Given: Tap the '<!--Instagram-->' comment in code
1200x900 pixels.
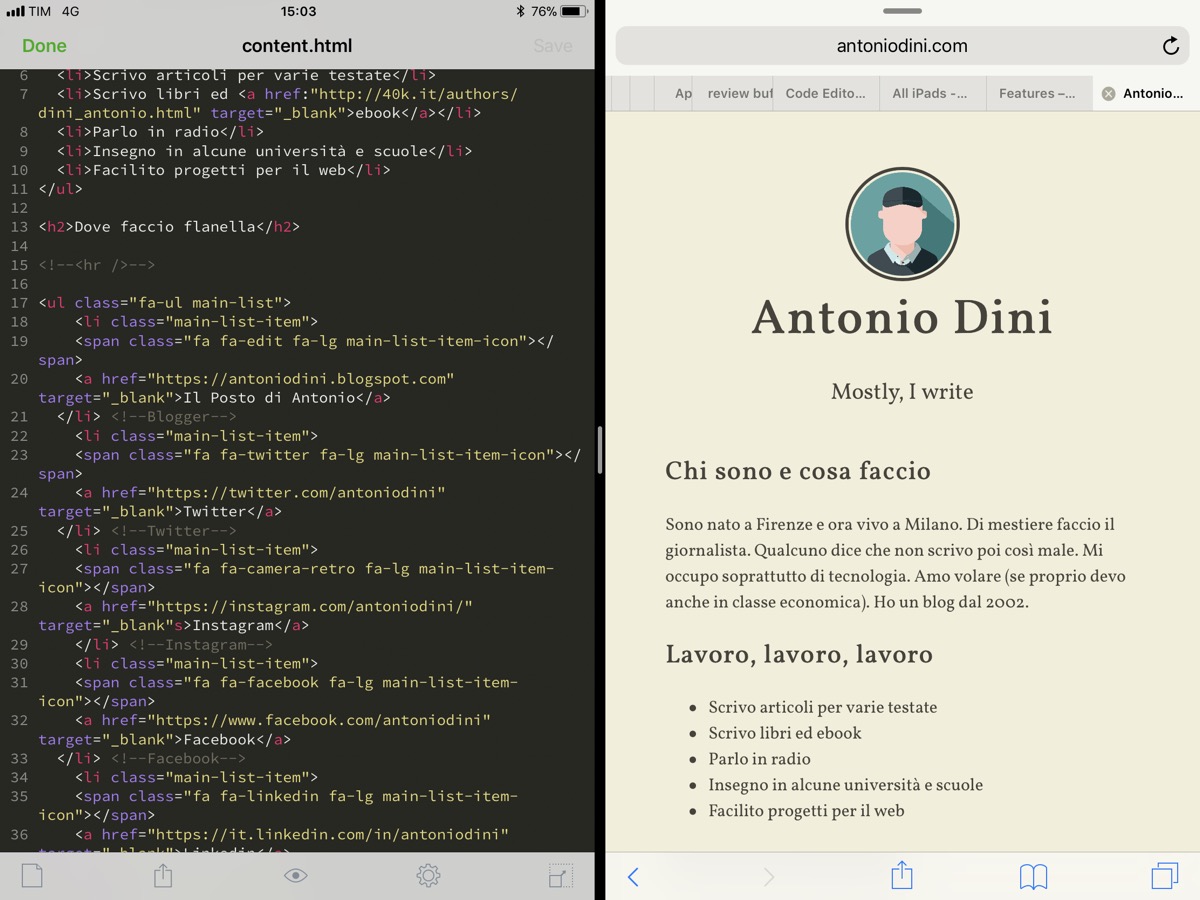Looking at the screenshot, I should pos(201,645).
